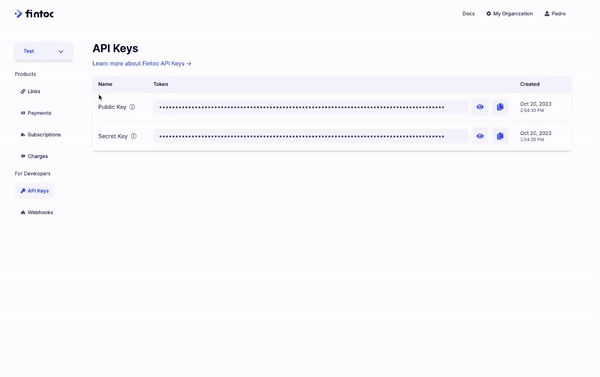Select API Keys in the sidebar
The image size is (600, 377).
[x=35, y=191]
